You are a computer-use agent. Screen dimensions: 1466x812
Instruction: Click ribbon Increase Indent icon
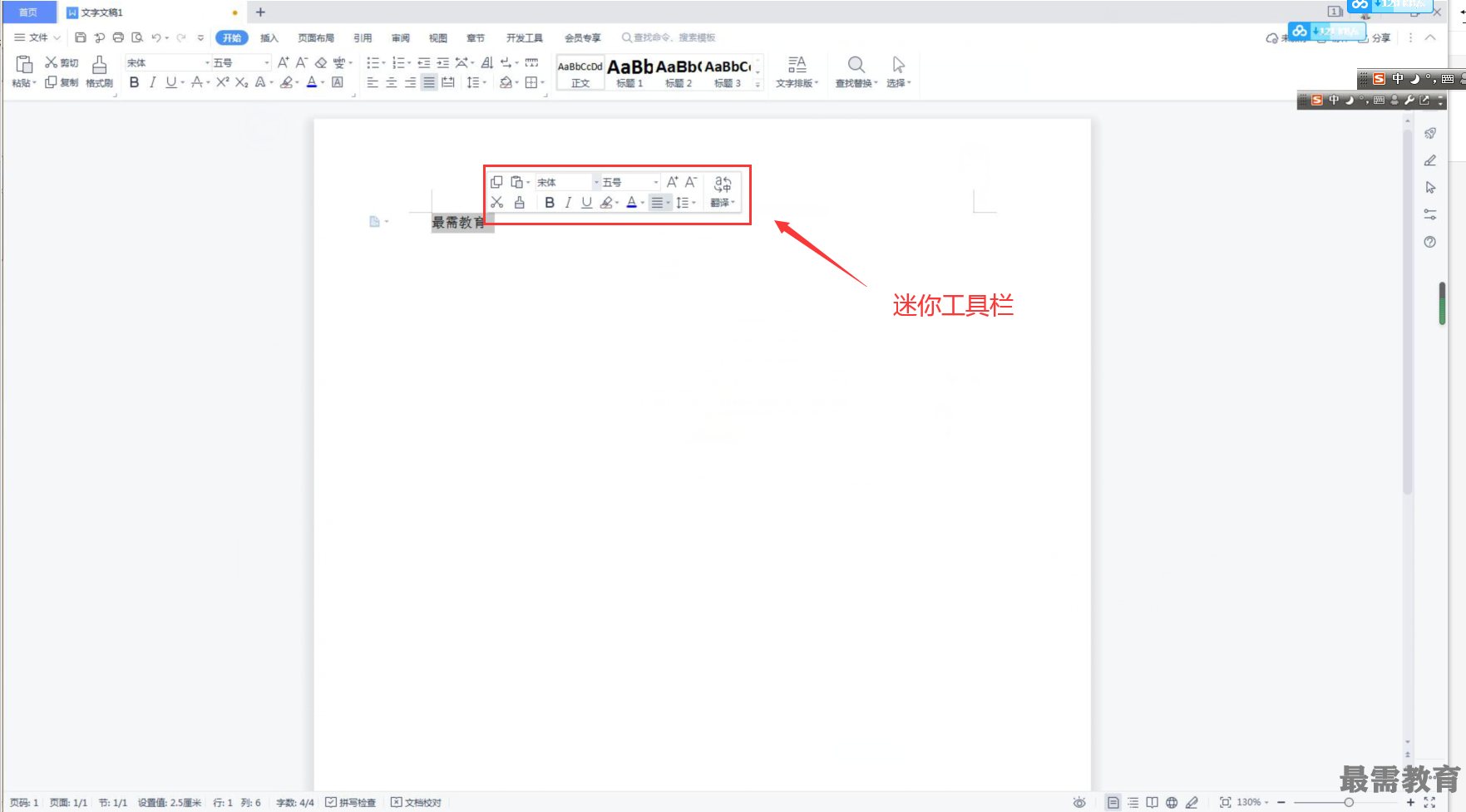coord(442,62)
